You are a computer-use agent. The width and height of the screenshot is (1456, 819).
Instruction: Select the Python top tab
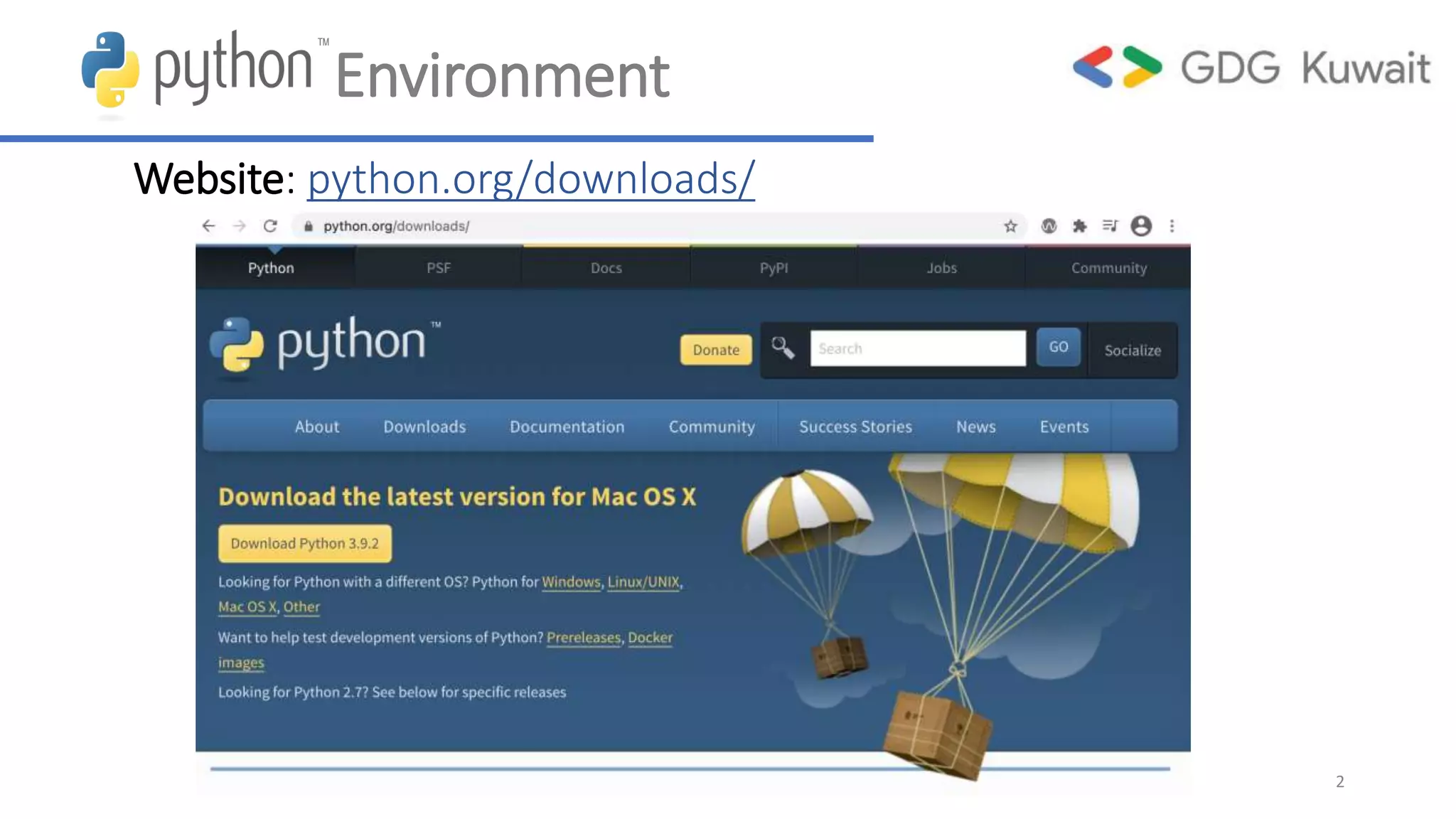[x=271, y=268]
